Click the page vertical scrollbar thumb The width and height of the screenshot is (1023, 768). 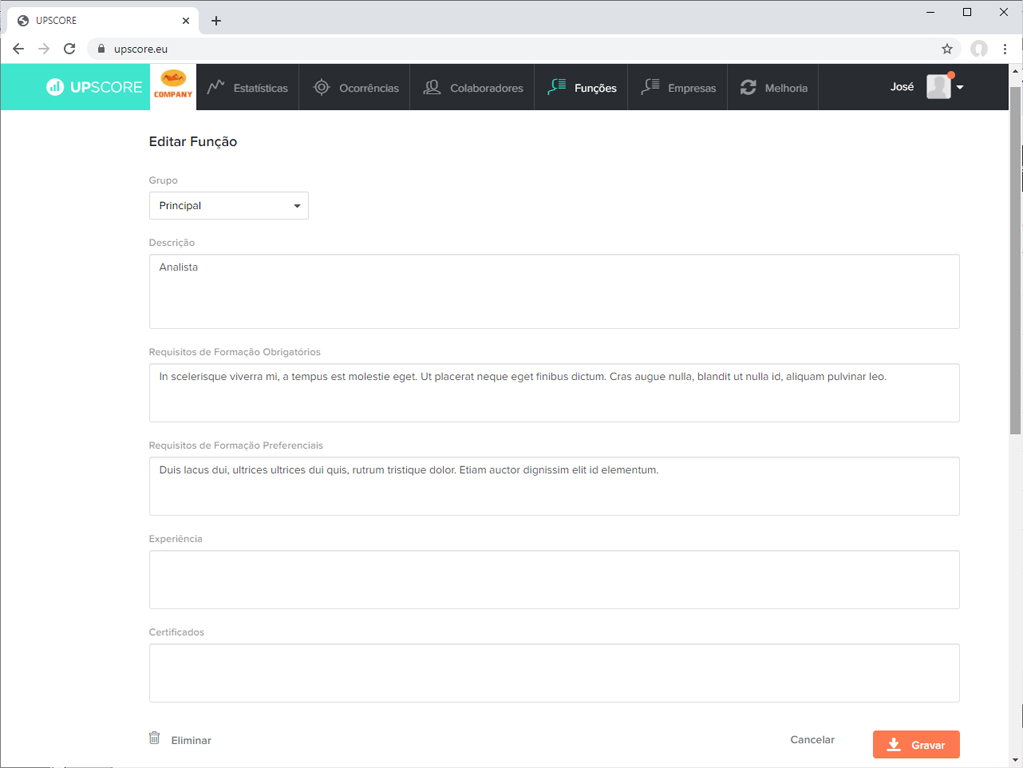coord(1015,260)
